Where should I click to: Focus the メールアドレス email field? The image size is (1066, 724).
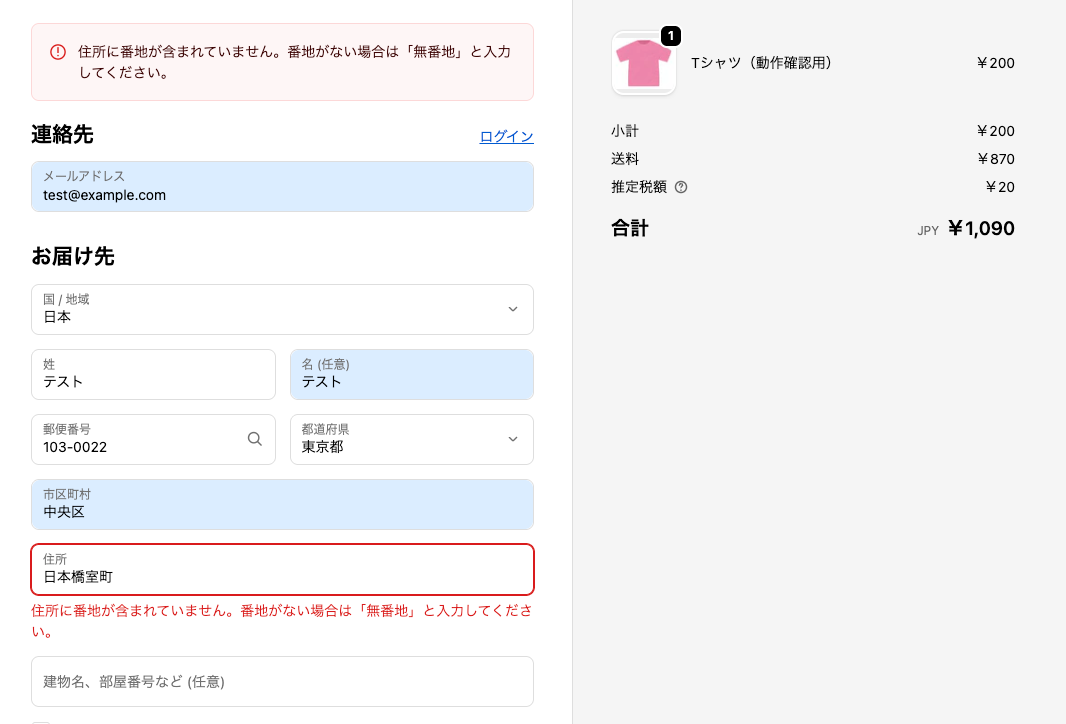point(282,187)
